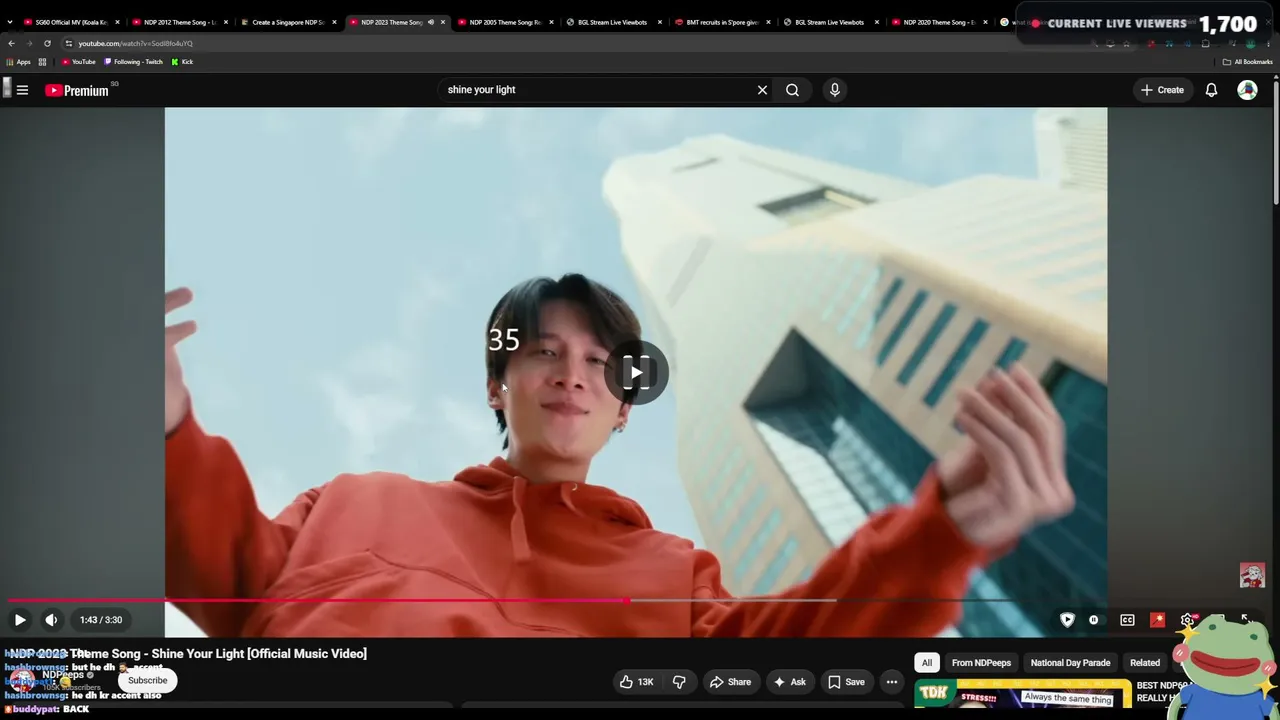Screen dimensions: 1280x720
Task: Share this video
Action: (730, 682)
